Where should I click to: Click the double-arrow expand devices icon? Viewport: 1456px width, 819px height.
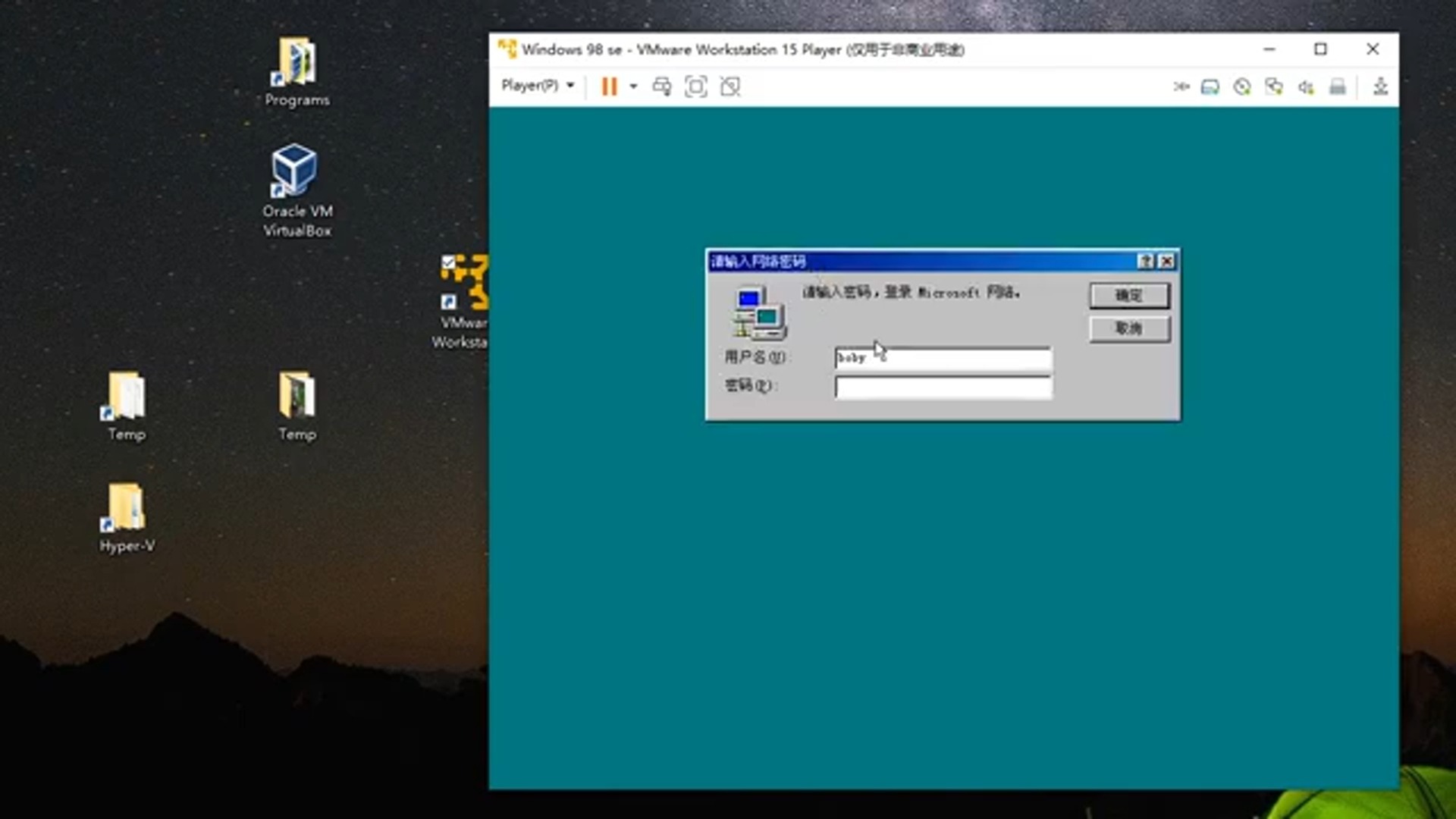1181,87
